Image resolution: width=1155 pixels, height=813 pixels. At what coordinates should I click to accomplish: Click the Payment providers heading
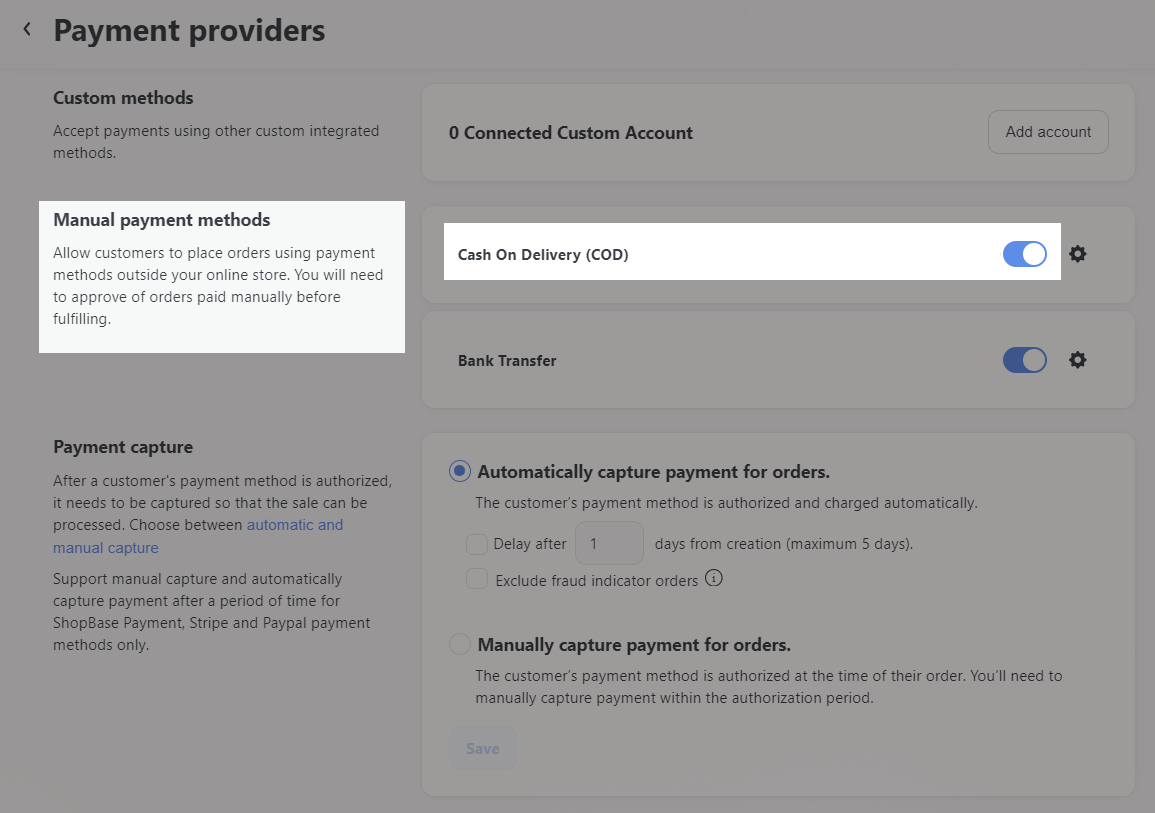(189, 31)
